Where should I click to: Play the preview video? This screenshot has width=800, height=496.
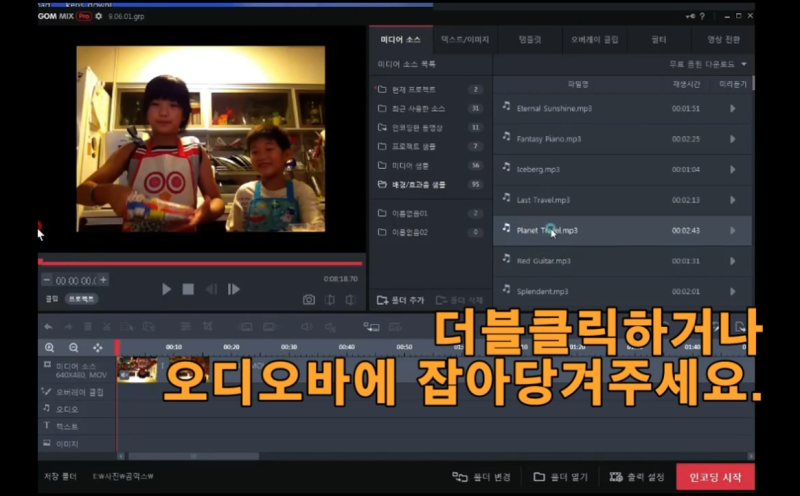pyautogui.click(x=166, y=289)
